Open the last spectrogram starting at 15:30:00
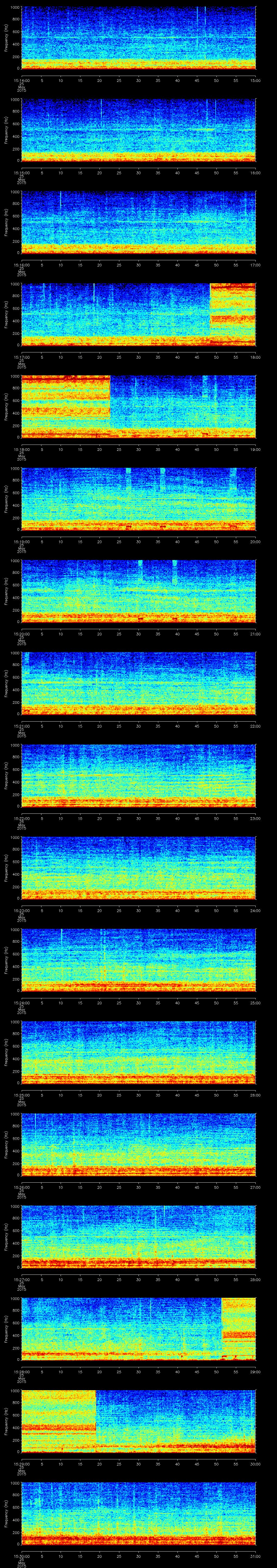This screenshot has height=1568, width=277. [x=139, y=1514]
